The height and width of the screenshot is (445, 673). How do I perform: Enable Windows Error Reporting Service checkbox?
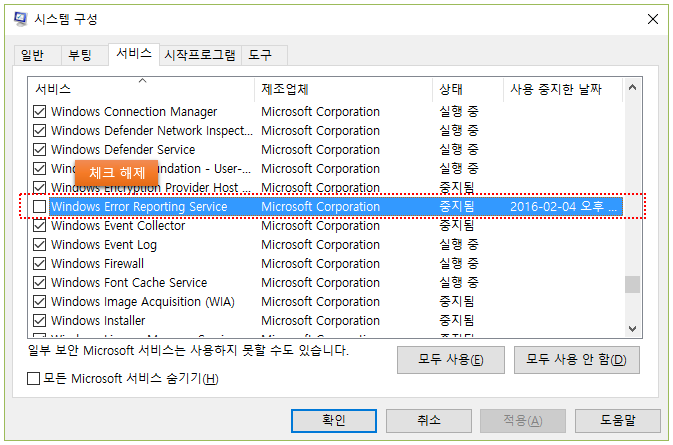point(39,206)
